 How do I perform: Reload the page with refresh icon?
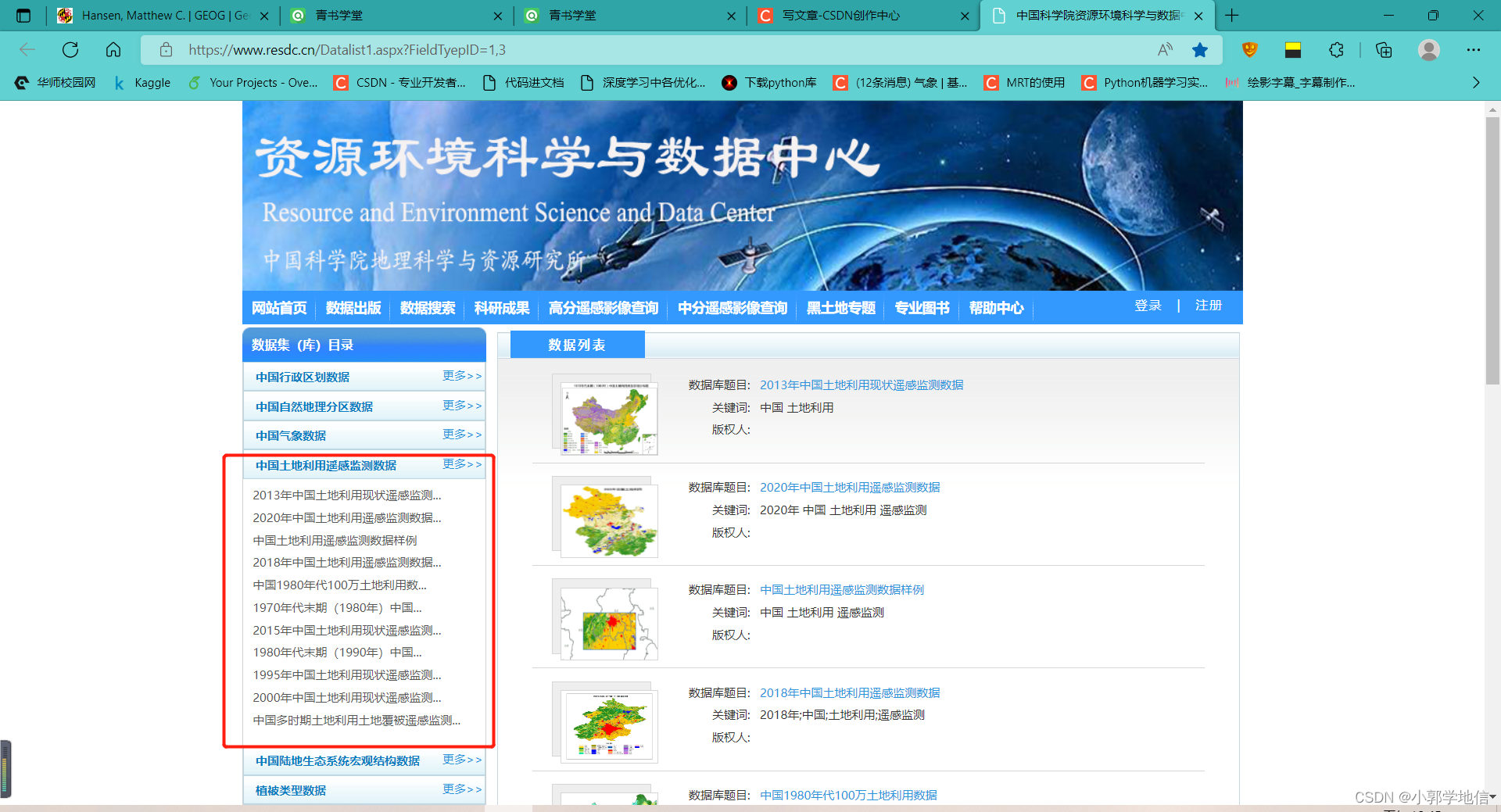(70, 50)
